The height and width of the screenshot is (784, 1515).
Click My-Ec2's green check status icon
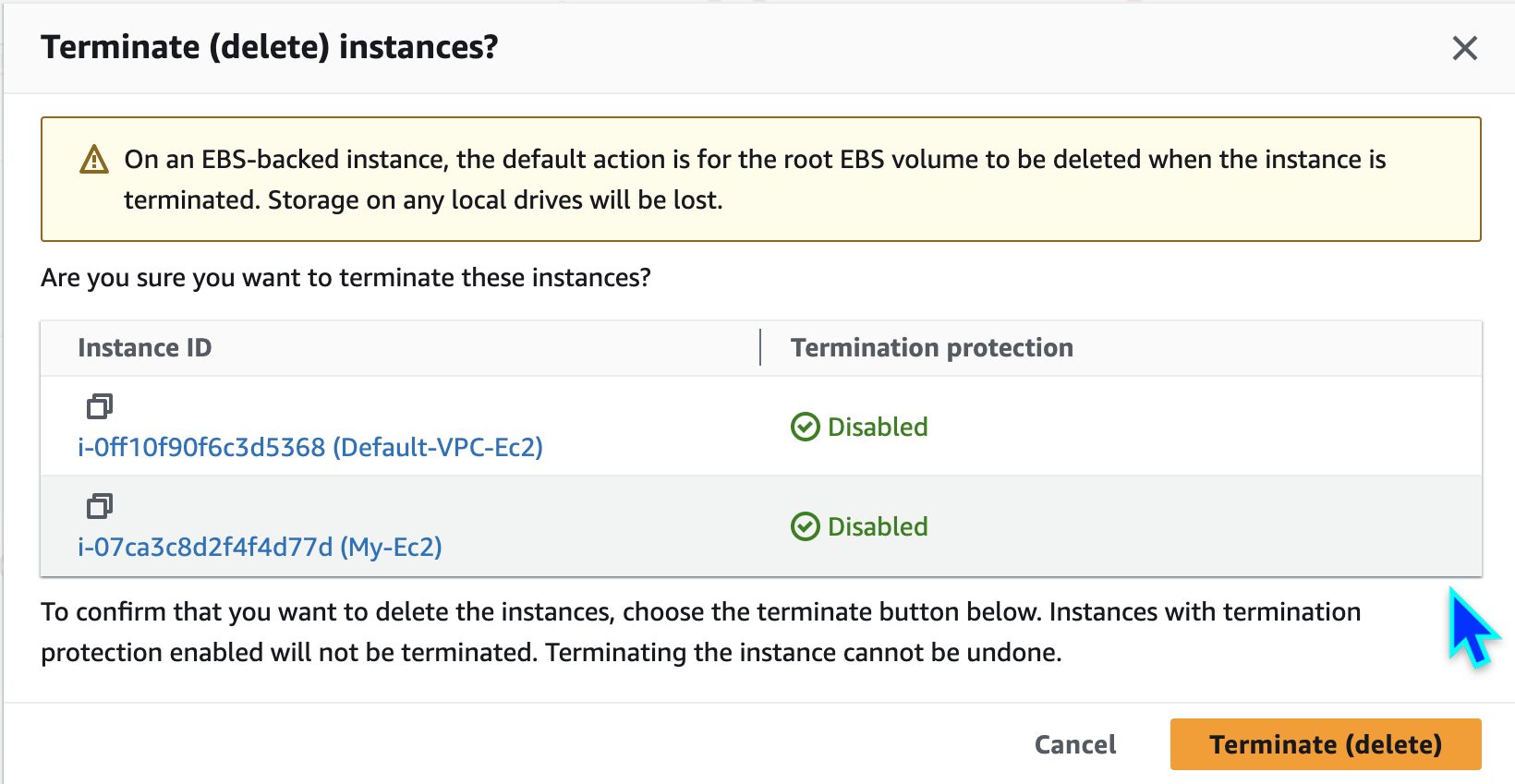click(805, 526)
